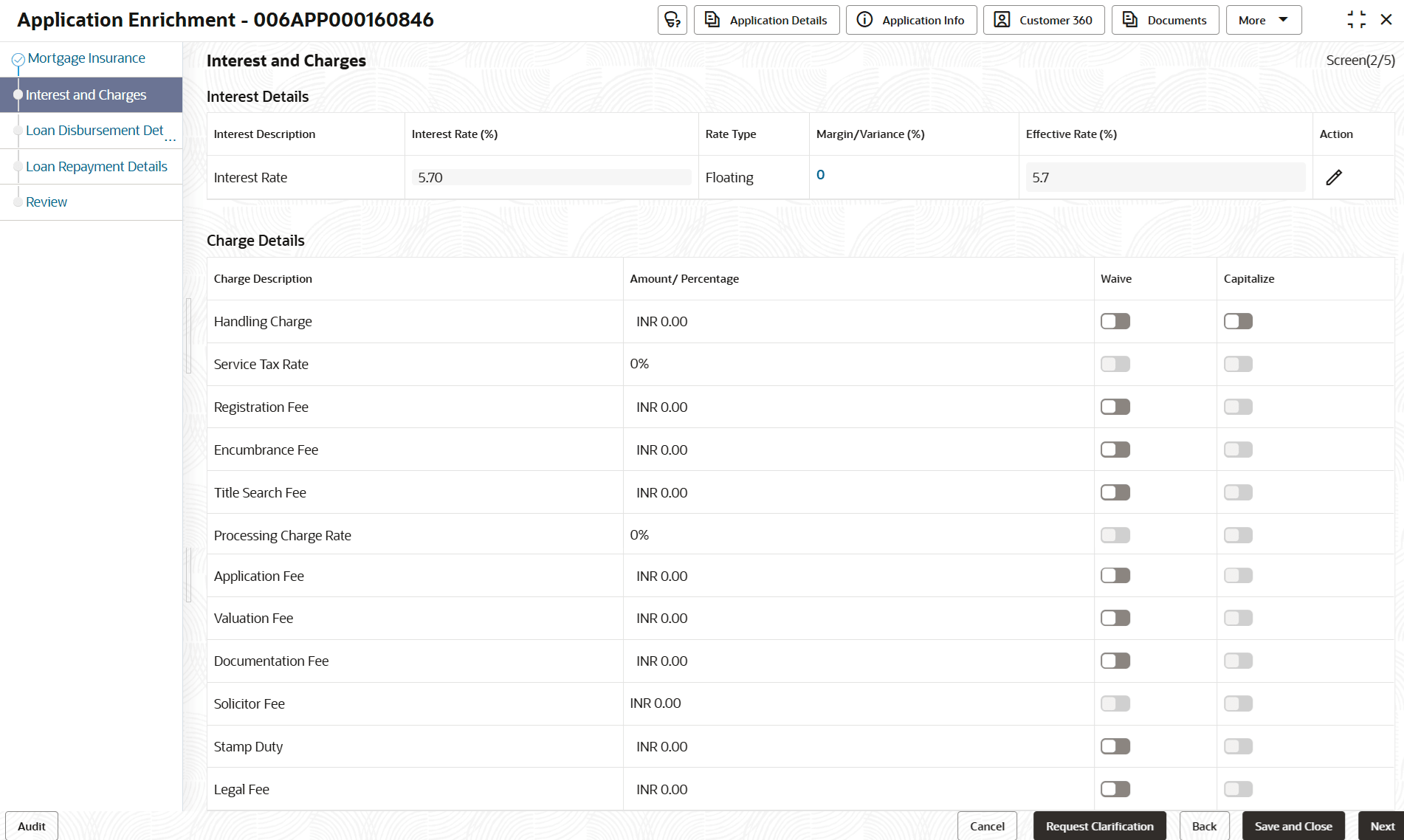
Task: Click the Request Clarification button
Action: click(x=1099, y=826)
